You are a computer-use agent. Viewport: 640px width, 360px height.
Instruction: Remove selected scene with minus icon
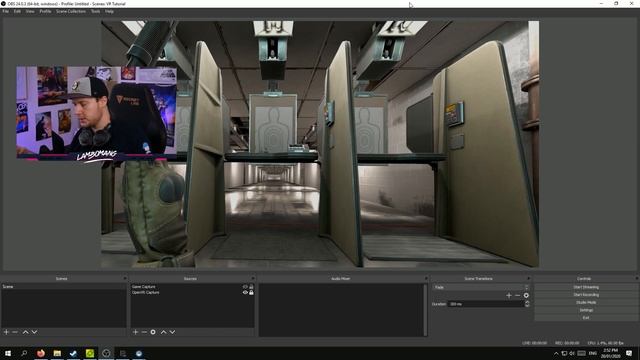pos(15,332)
